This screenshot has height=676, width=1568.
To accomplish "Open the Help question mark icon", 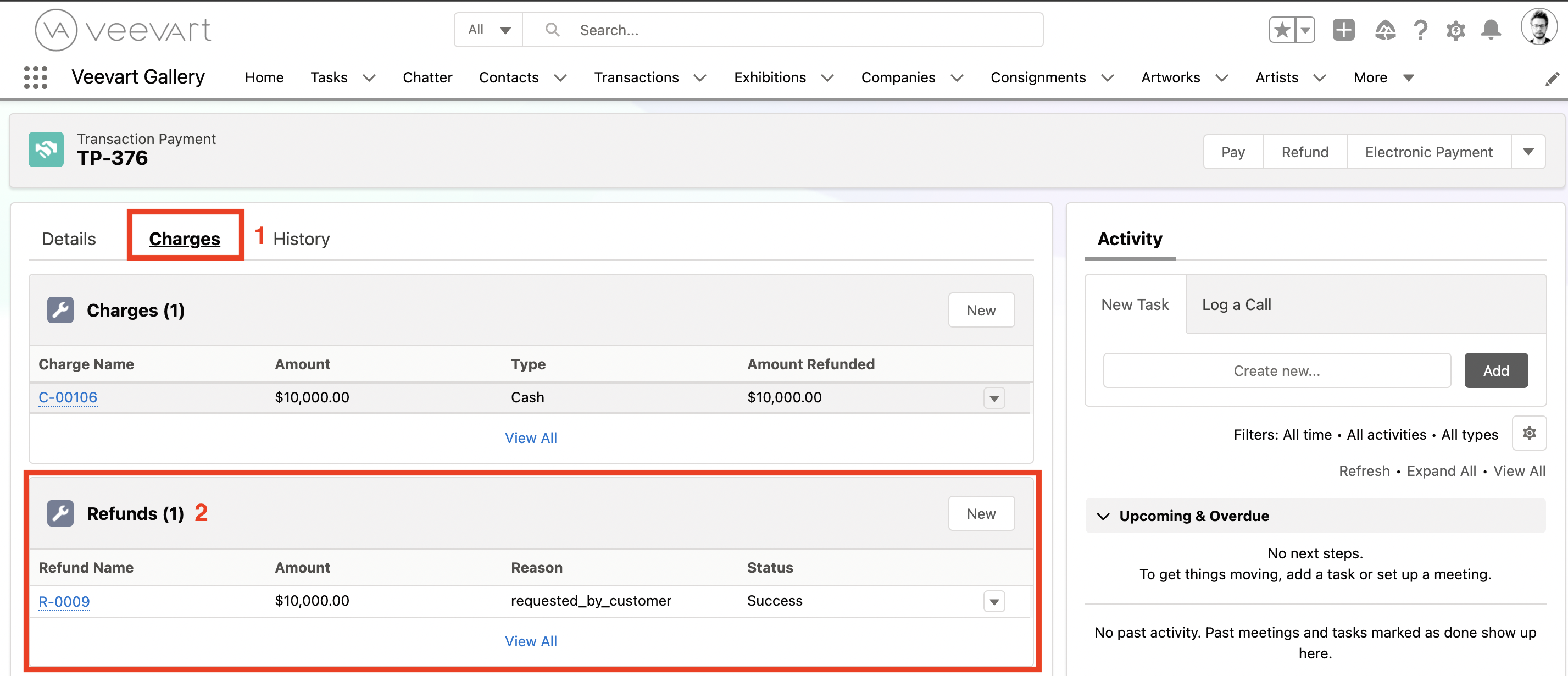I will pos(1420,30).
